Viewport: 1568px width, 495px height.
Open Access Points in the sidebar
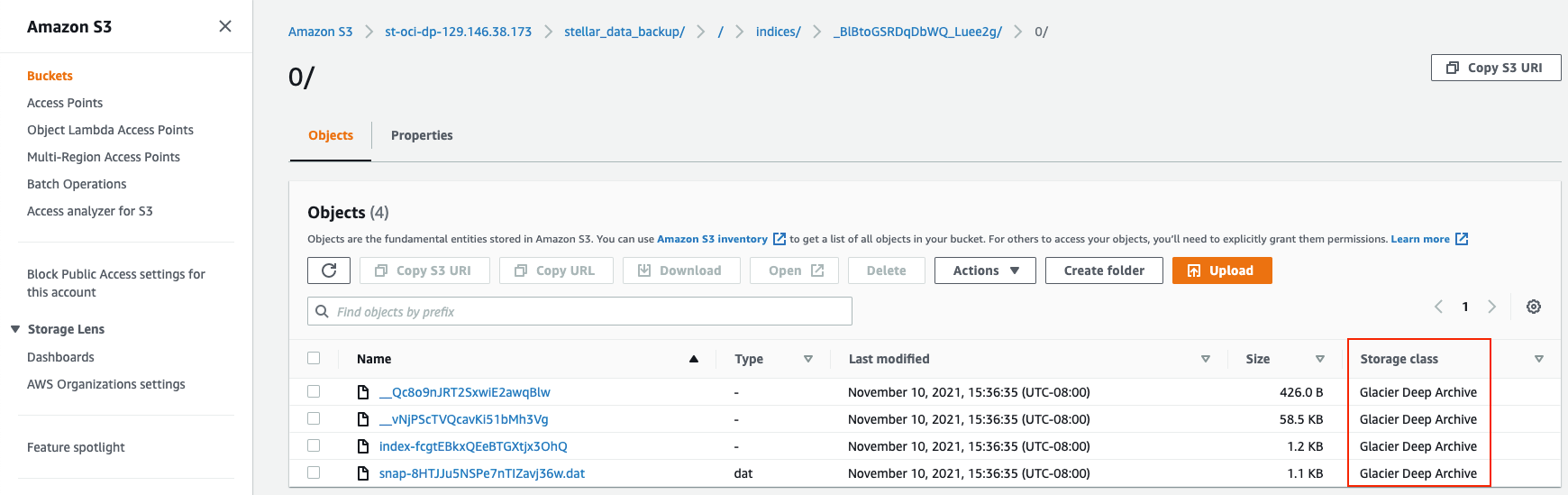click(65, 103)
